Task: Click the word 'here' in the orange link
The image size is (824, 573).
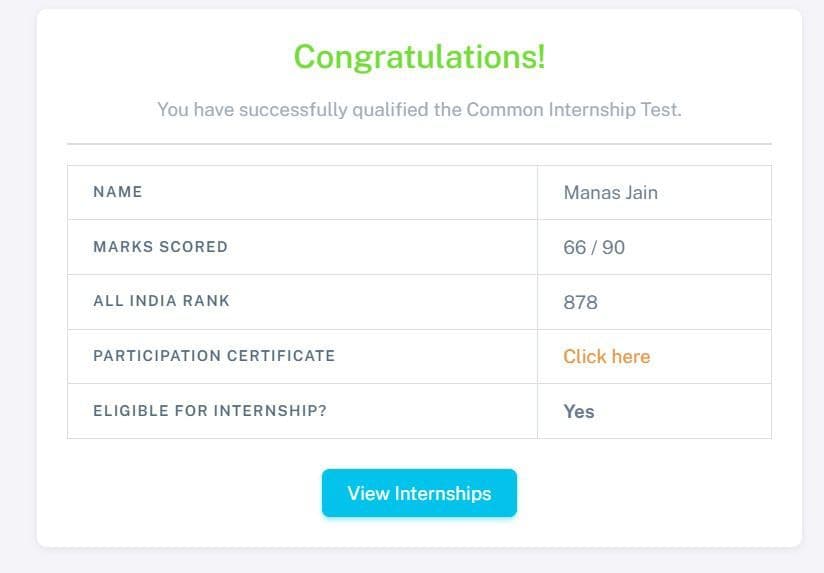Action: (x=630, y=356)
